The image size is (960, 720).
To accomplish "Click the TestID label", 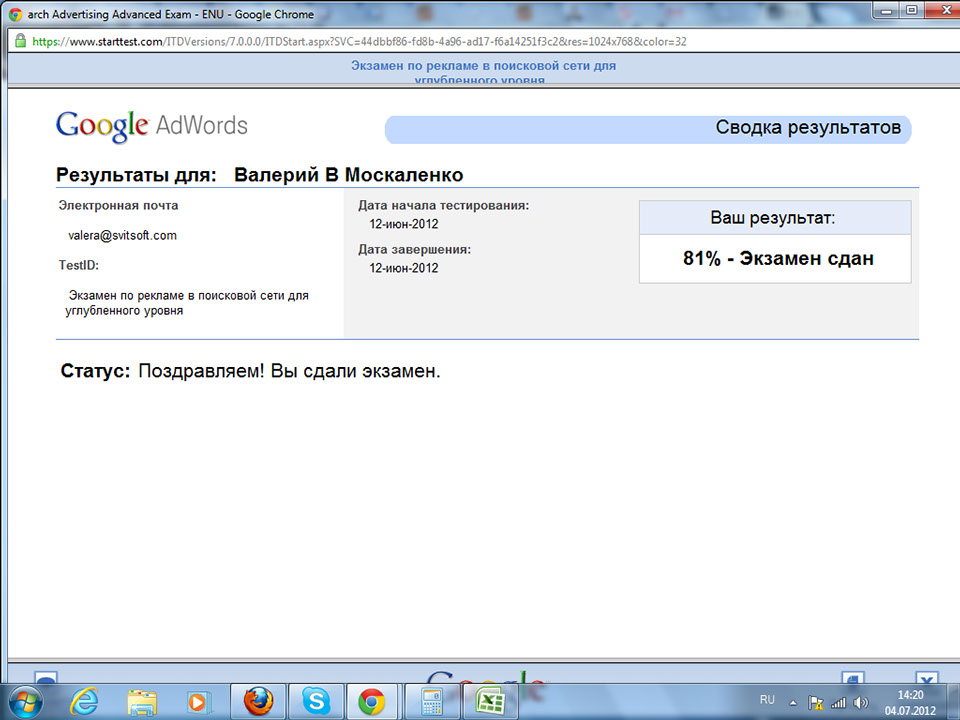I will 79,266.
